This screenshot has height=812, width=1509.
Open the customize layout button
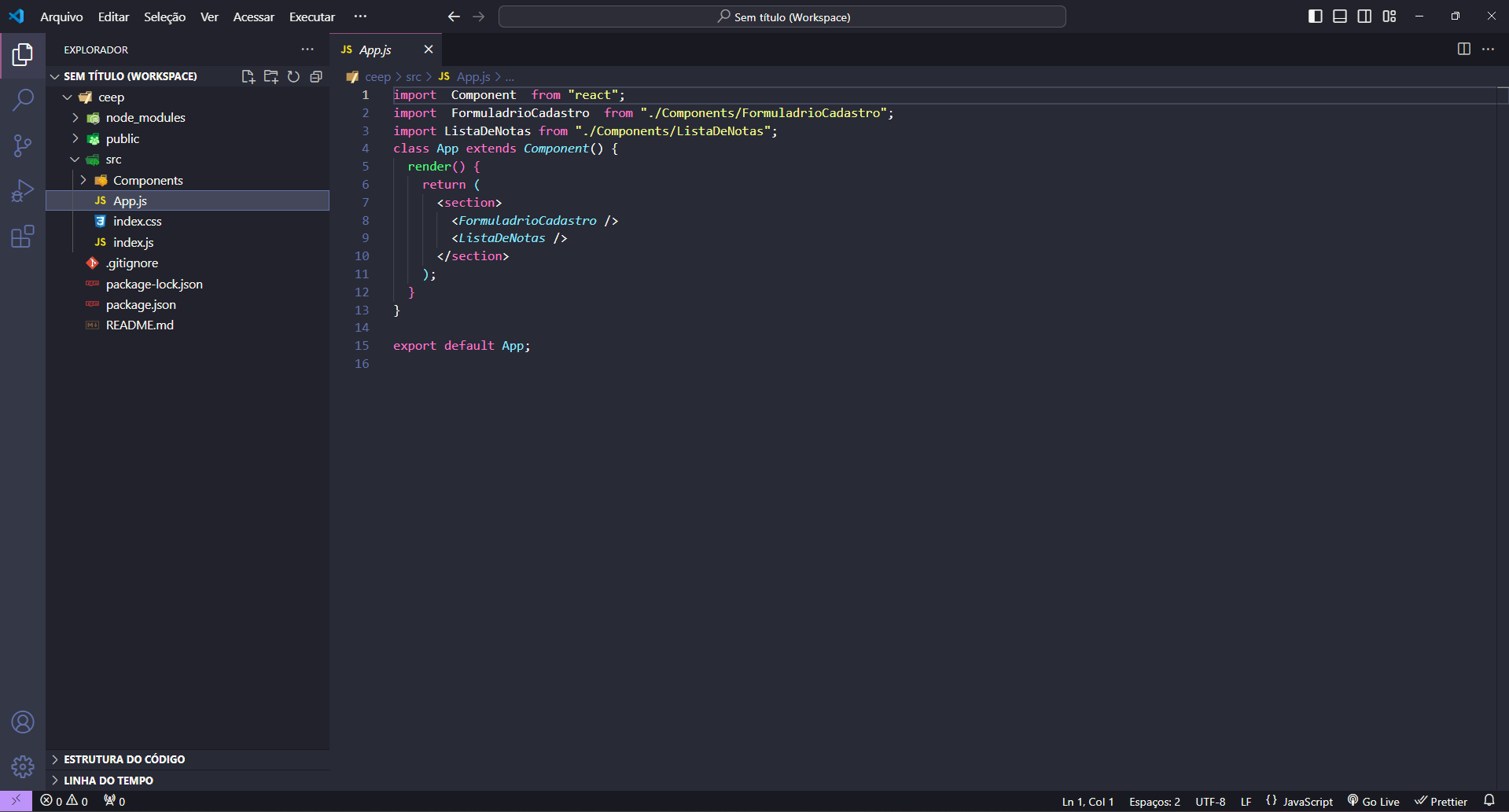1389,17
